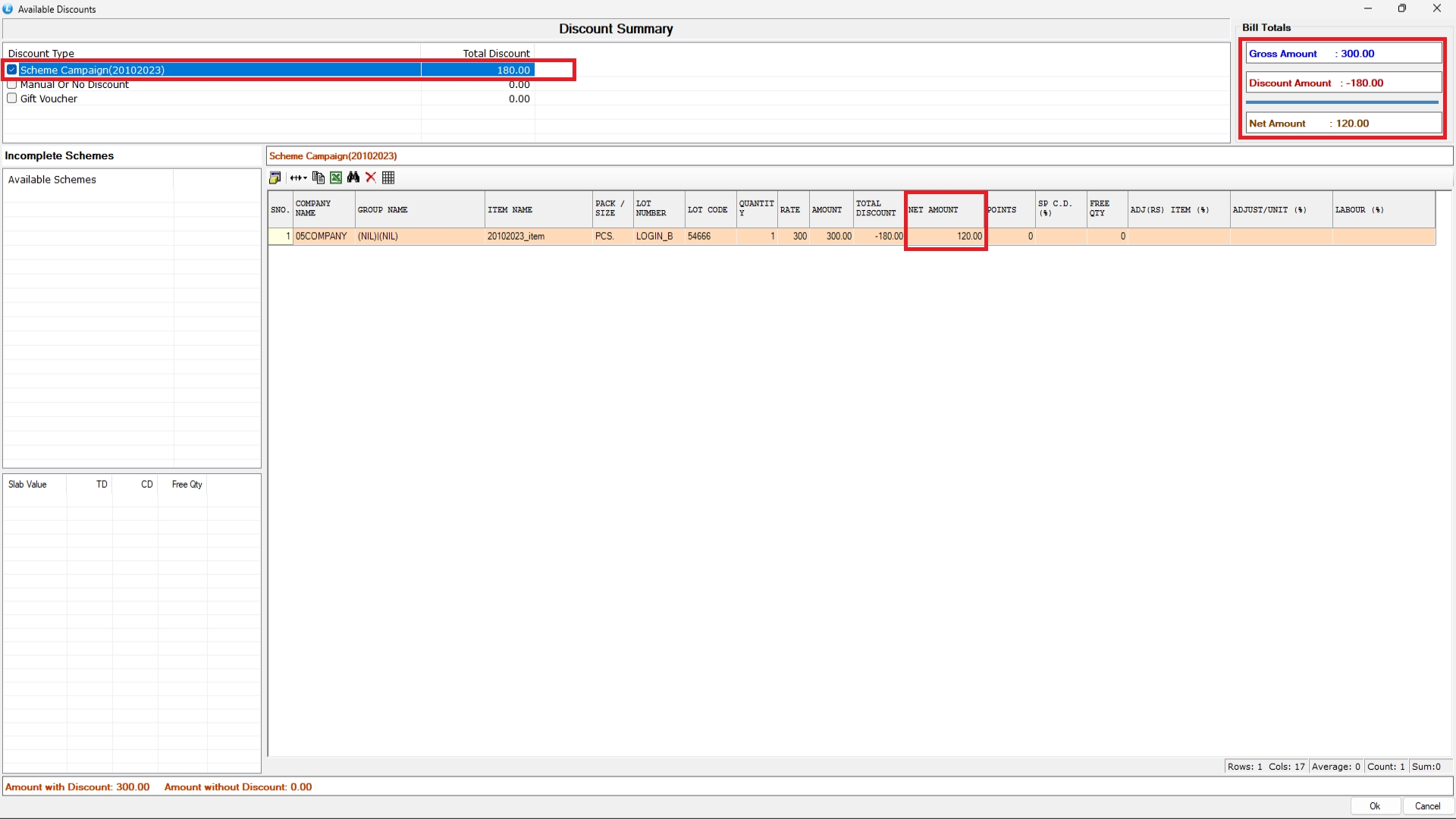The image size is (1456, 819).
Task: Open search with the binoculars icon
Action: coord(353,177)
